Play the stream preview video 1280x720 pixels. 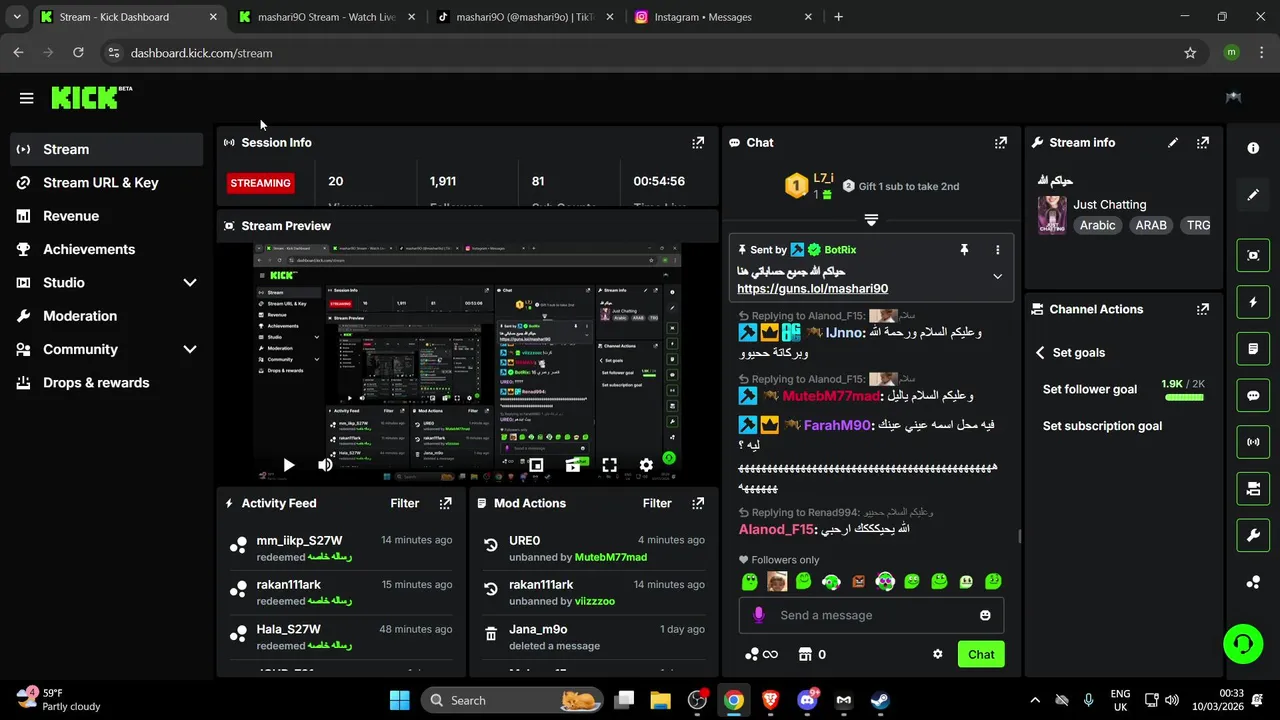coord(288,465)
